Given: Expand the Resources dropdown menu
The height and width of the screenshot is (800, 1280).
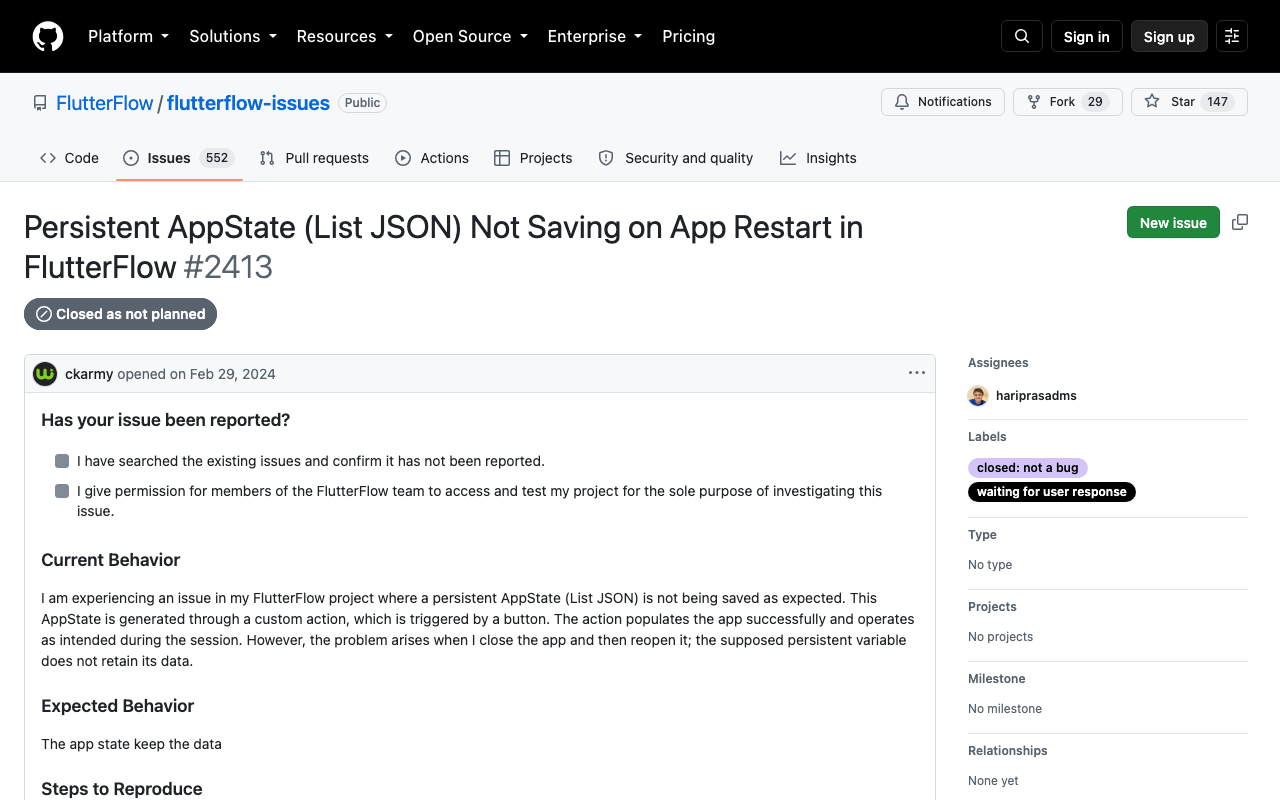Looking at the screenshot, I should (345, 36).
